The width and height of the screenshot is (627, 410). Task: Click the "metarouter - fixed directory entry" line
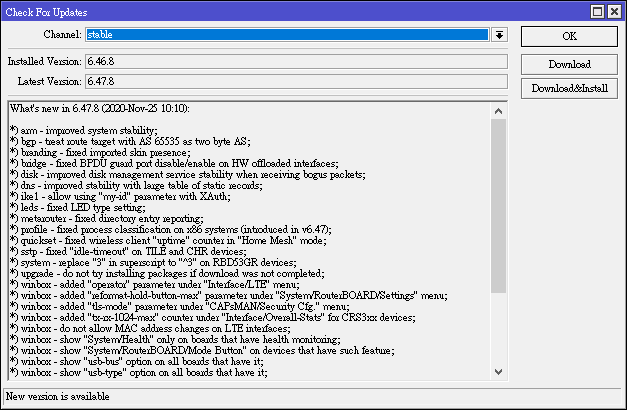pos(107,218)
